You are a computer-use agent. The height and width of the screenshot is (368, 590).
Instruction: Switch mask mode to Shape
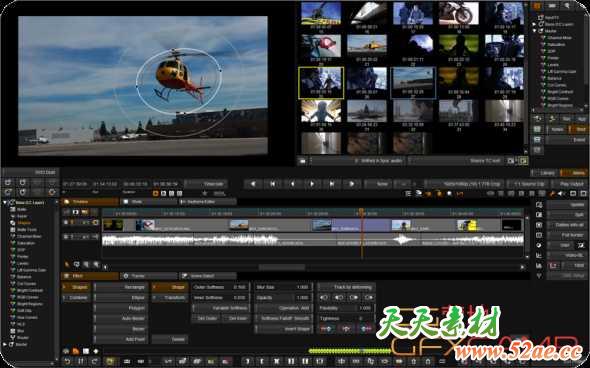coord(170,287)
